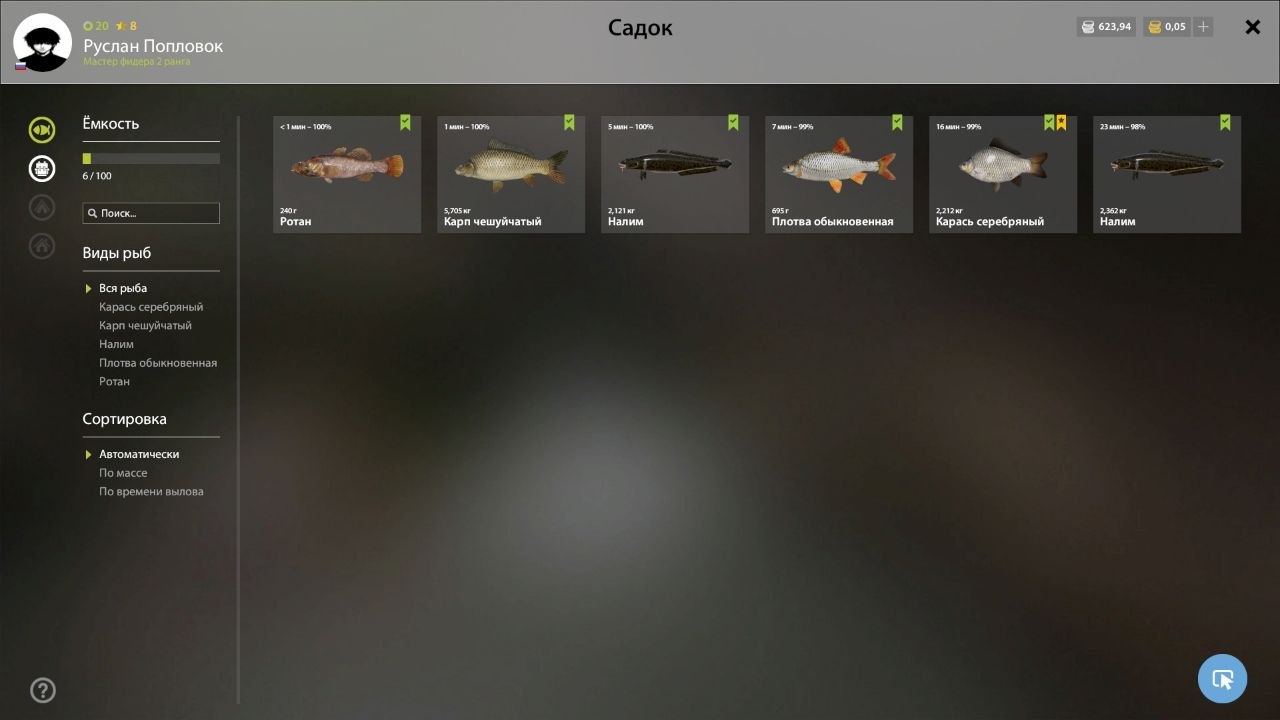This screenshot has width=1280, height=720.
Task: Select Вся рыба filter
Action: click(x=123, y=288)
